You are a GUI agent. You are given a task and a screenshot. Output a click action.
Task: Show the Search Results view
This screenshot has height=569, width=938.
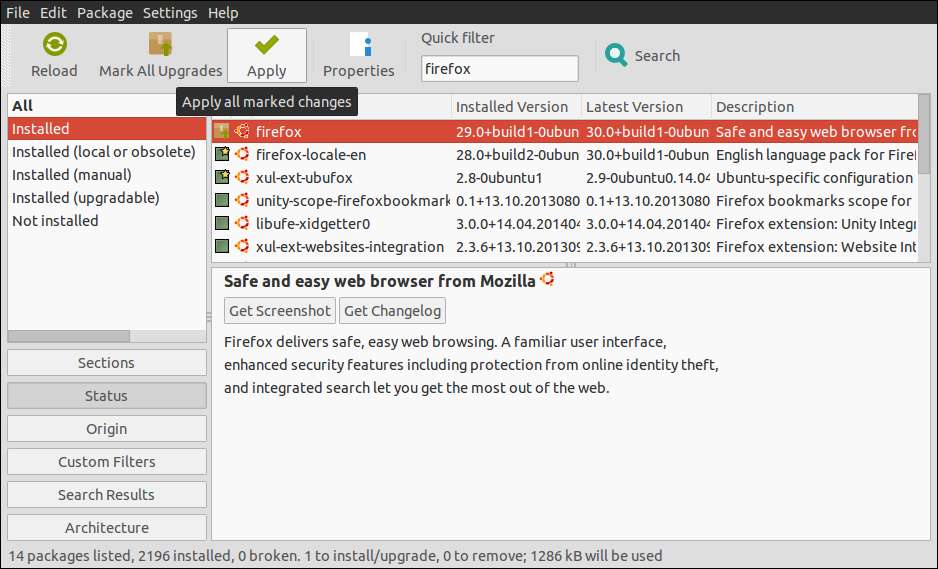(106, 494)
